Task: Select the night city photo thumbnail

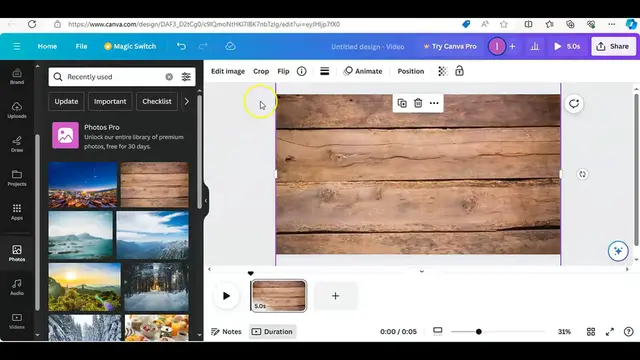Action: coord(83,185)
